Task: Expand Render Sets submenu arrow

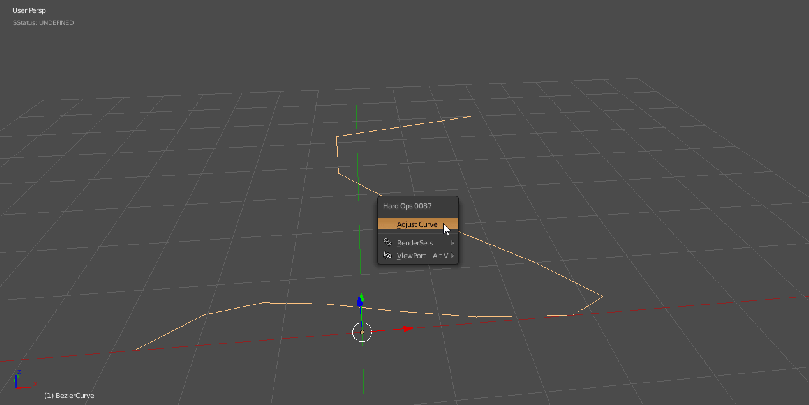Action: click(453, 241)
